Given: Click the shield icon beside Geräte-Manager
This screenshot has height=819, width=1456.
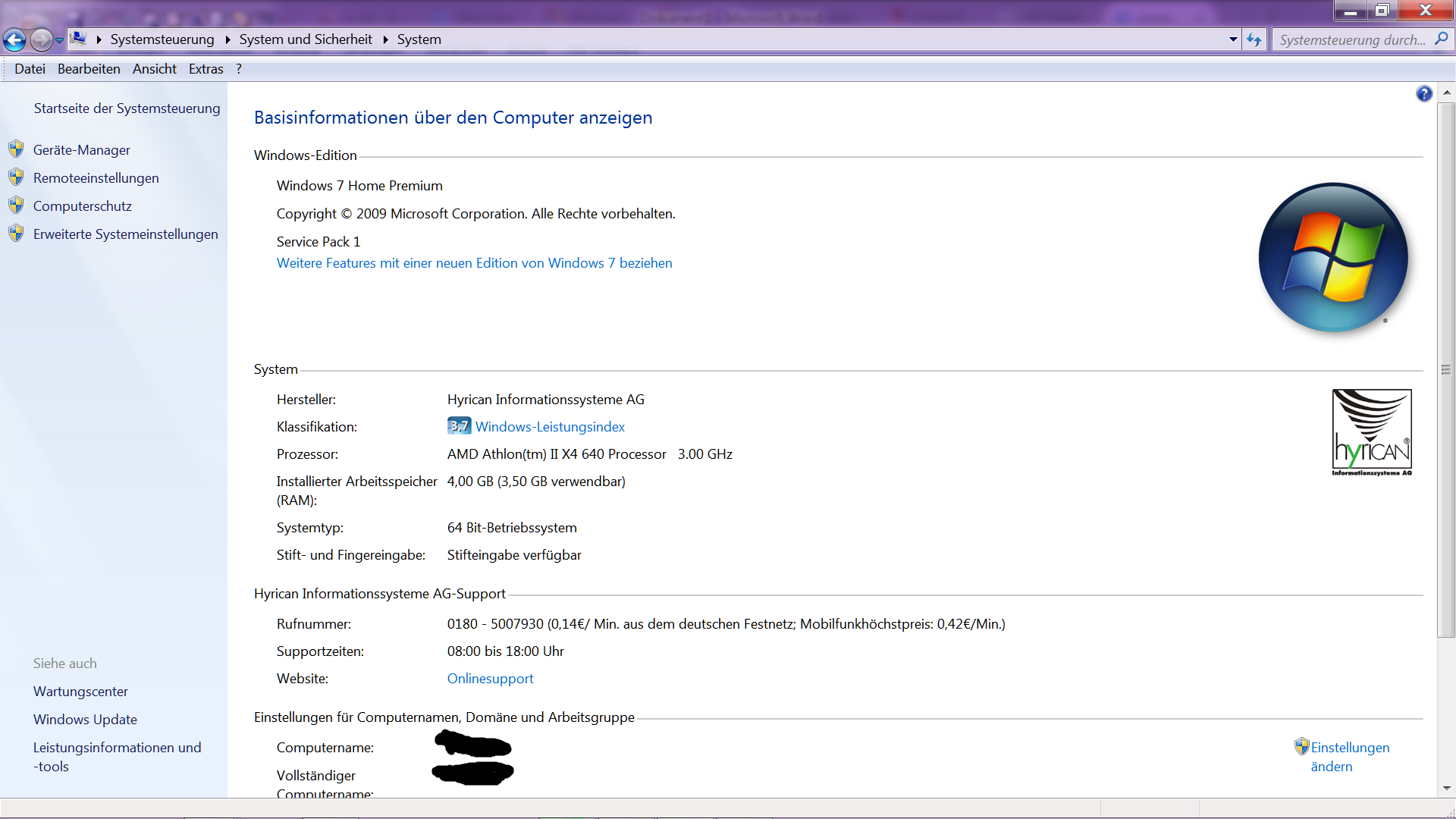Looking at the screenshot, I should pos(16,149).
